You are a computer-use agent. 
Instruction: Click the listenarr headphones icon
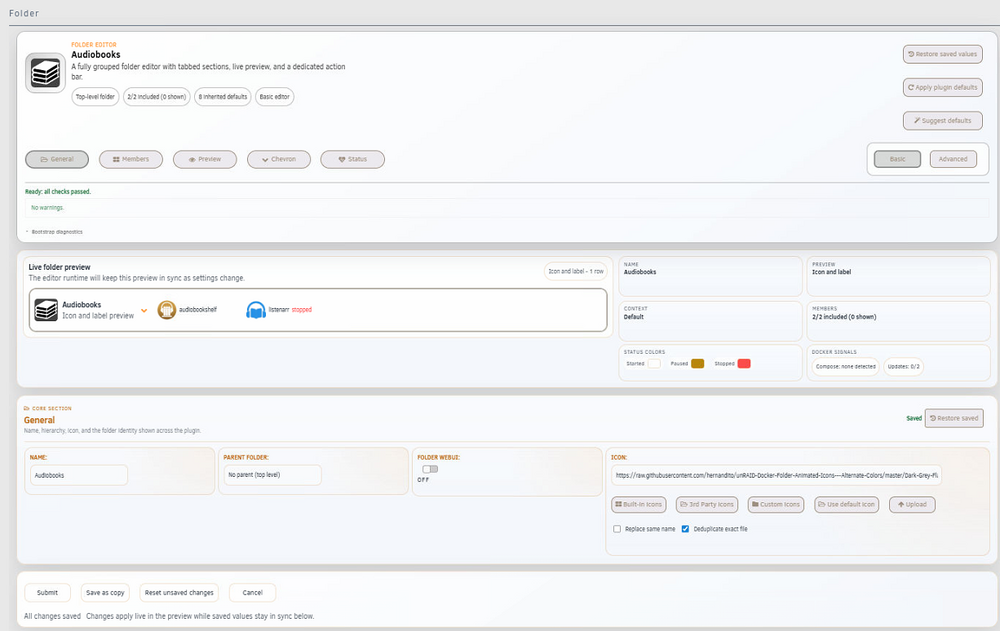pyautogui.click(x=256, y=310)
